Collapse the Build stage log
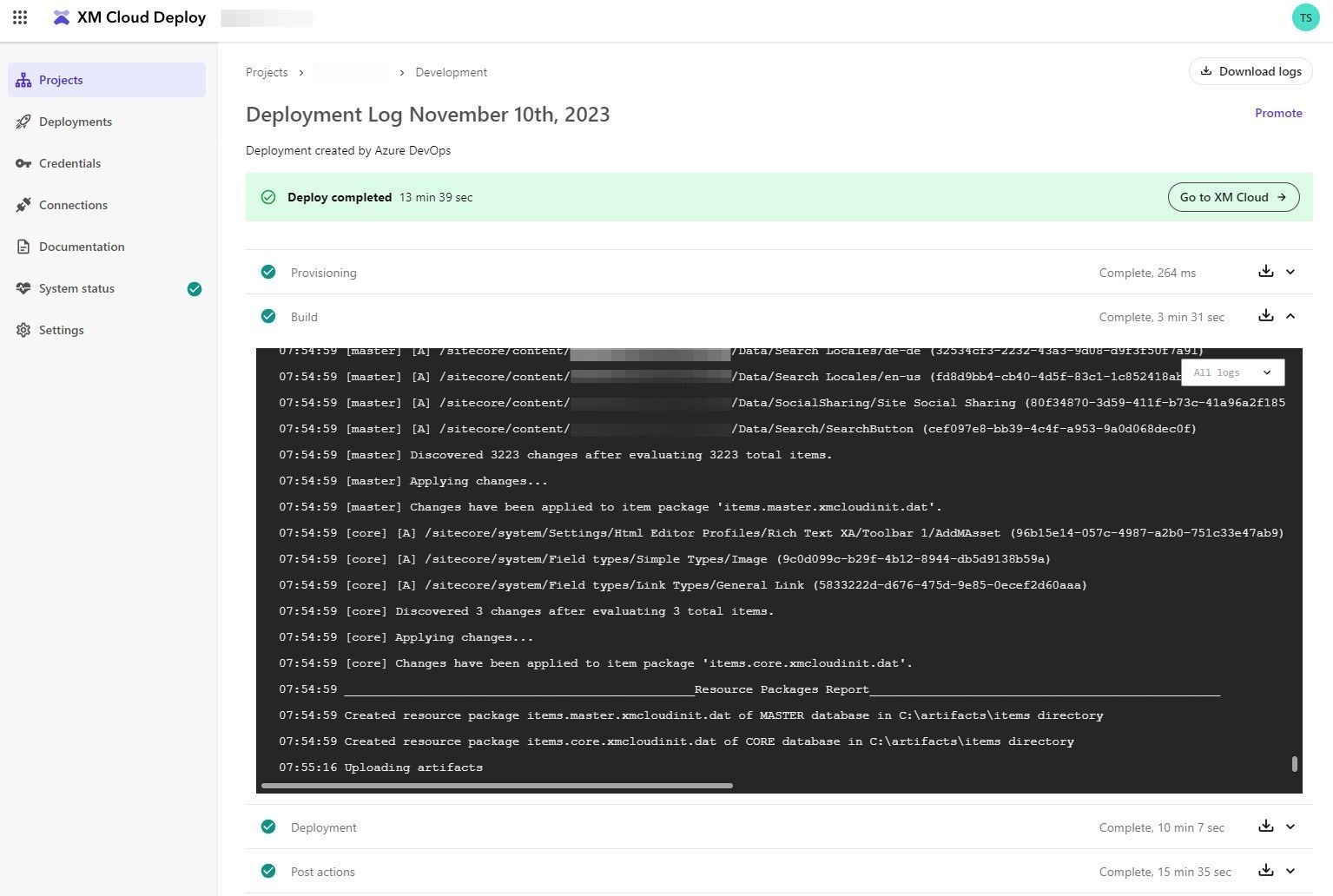Image resolution: width=1333 pixels, height=896 pixels. tap(1290, 316)
